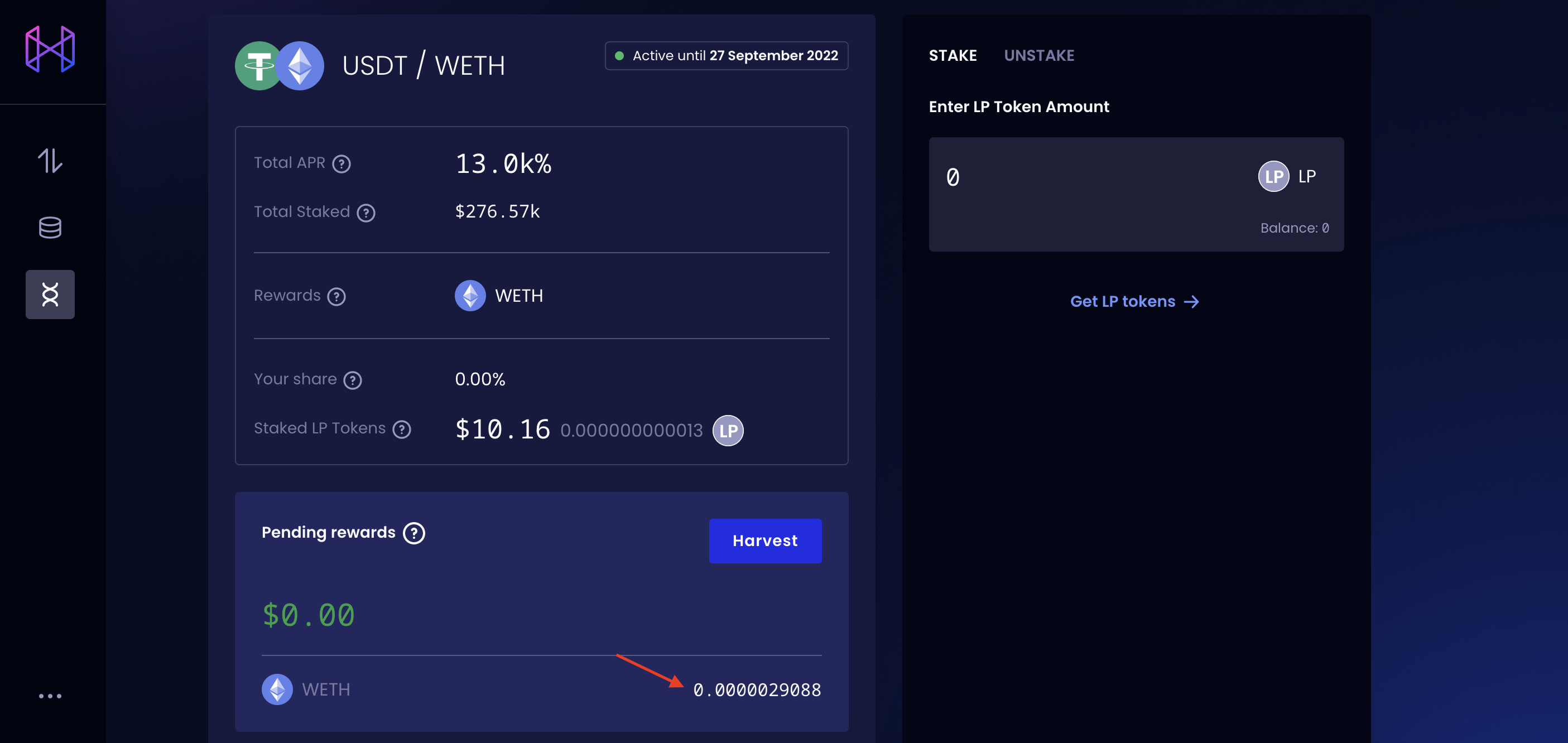Click the Staked LP Tokens help icon
The image size is (1568, 743).
click(402, 430)
